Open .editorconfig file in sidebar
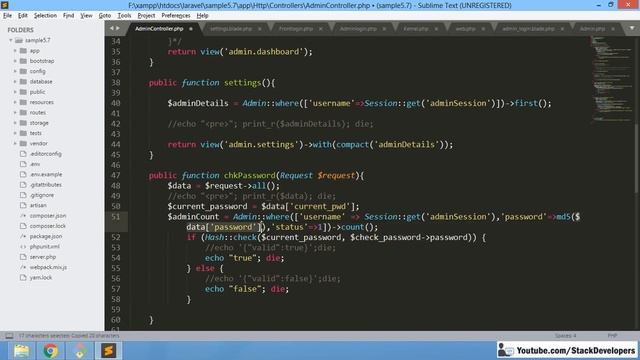Image resolution: width=640 pixels, height=360 pixels. 45,154
